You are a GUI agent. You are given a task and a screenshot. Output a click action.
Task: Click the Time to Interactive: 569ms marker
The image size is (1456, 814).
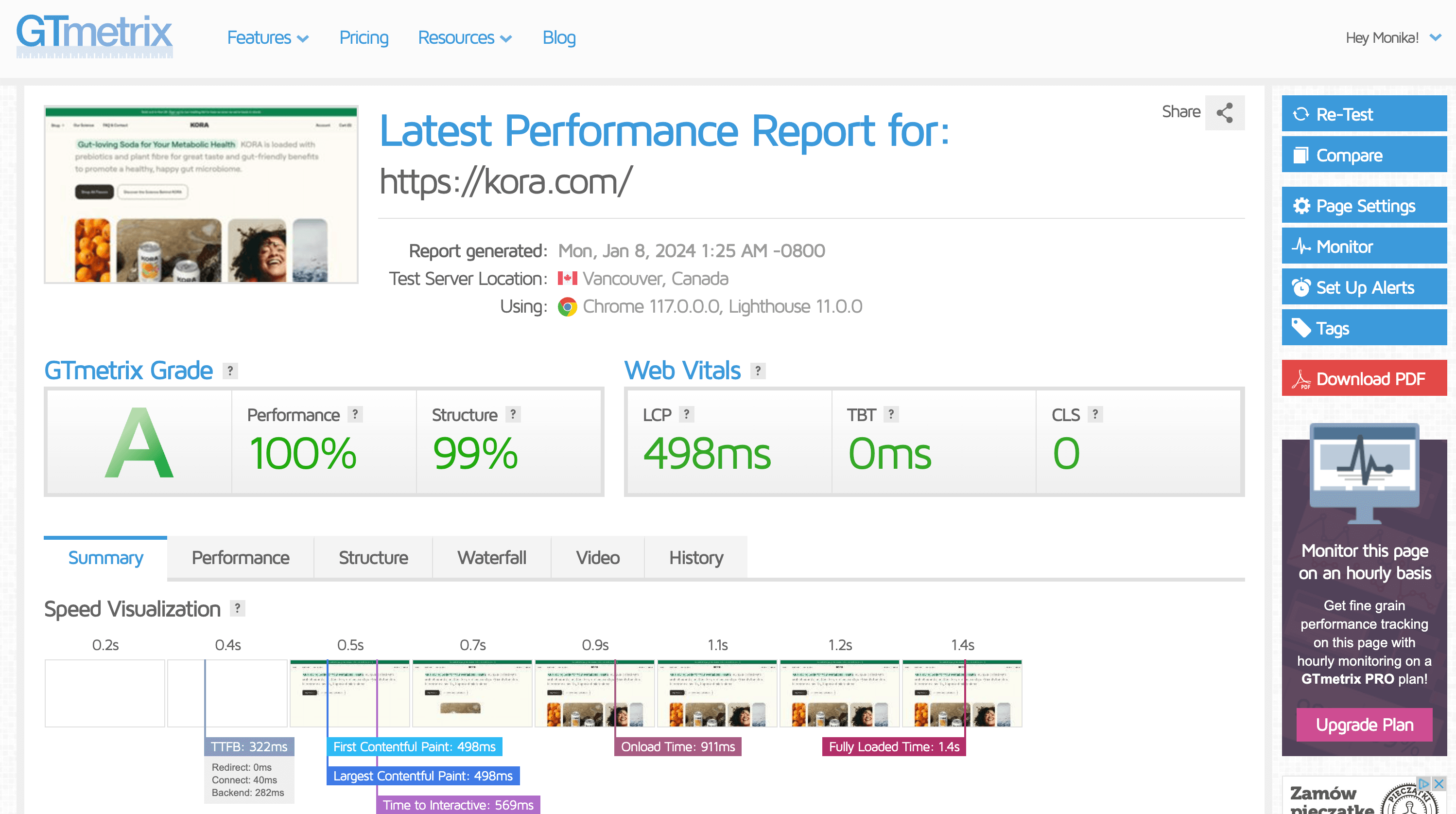click(x=458, y=805)
